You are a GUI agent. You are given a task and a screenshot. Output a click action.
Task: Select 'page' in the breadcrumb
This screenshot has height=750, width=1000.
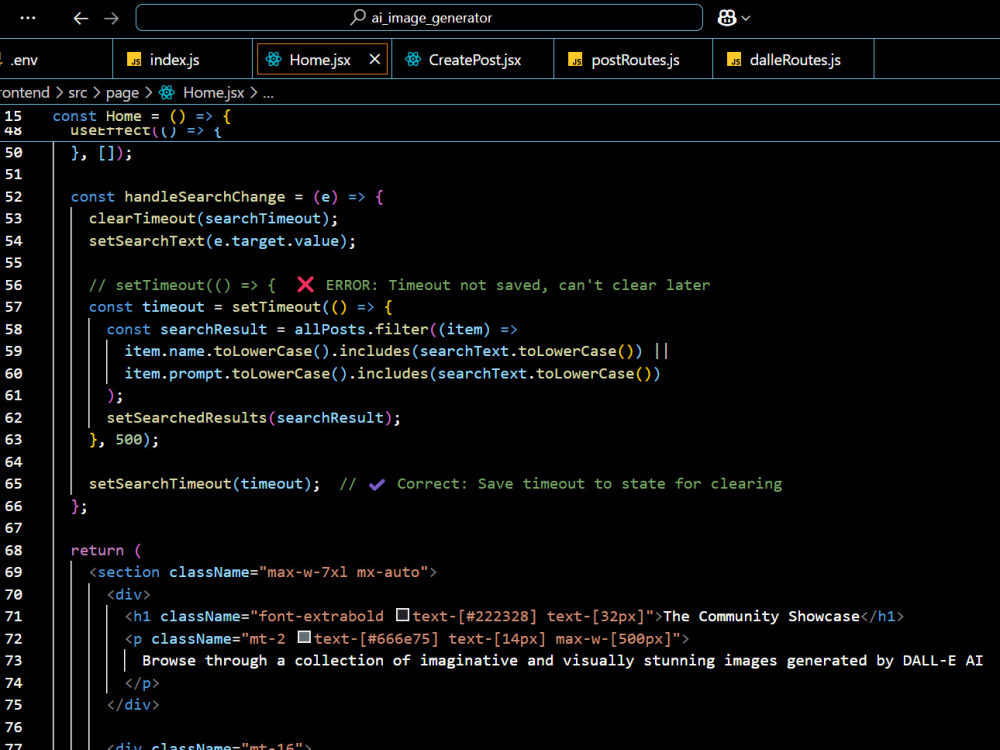click(122, 93)
